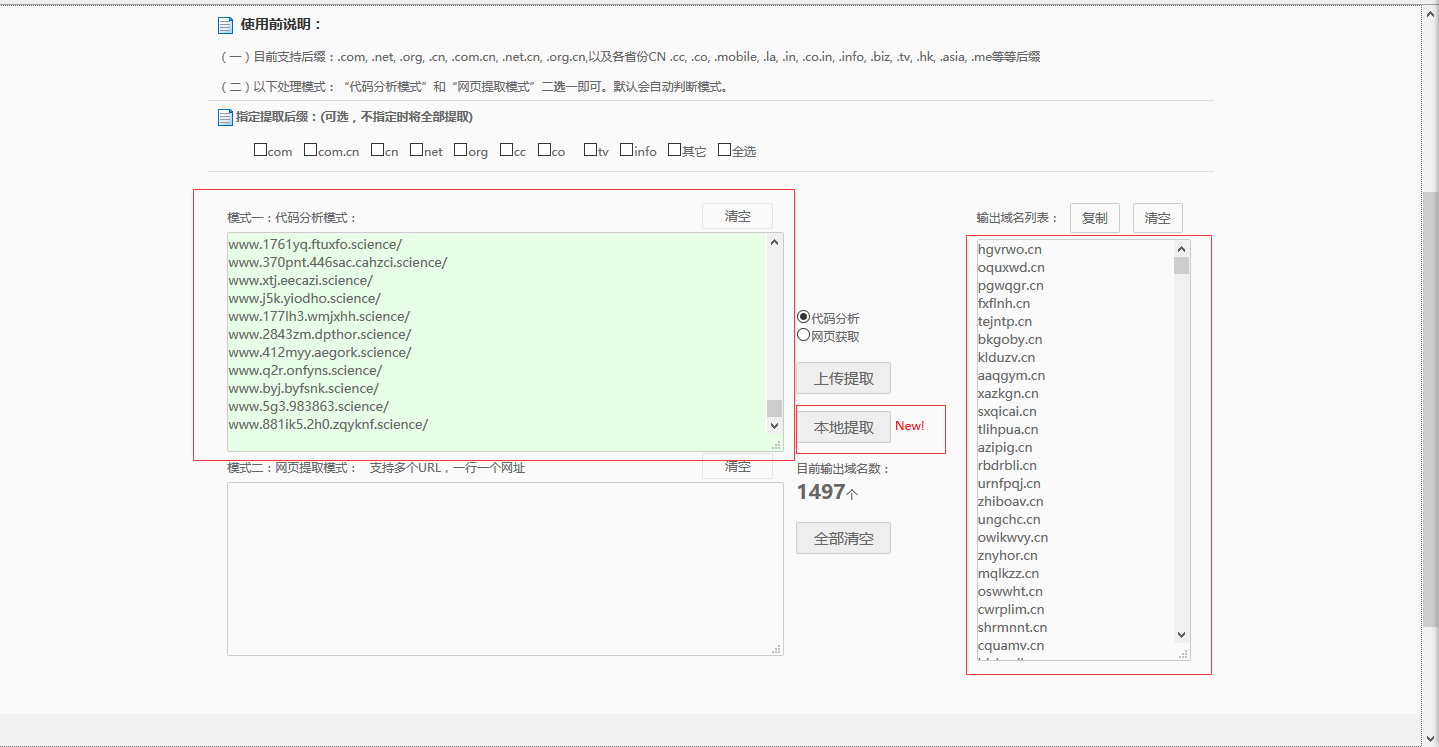Screen dimensions: 1439x747
Task: Select the 代码分析 radio option
Action: [803, 317]
